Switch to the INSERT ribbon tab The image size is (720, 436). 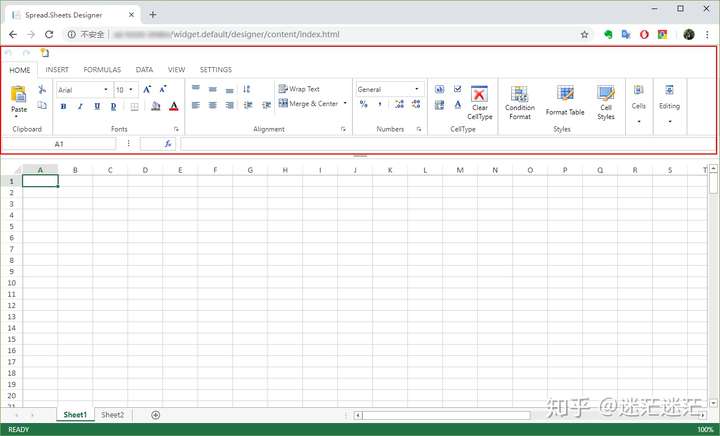coord(57,70)
